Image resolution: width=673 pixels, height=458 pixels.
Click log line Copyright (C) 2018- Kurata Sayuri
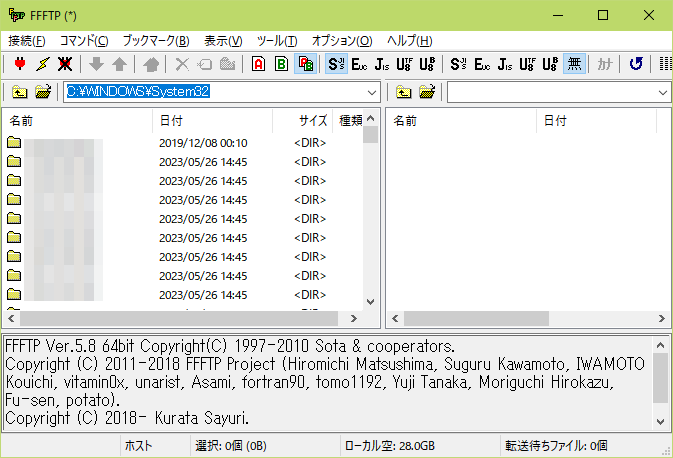127,418
